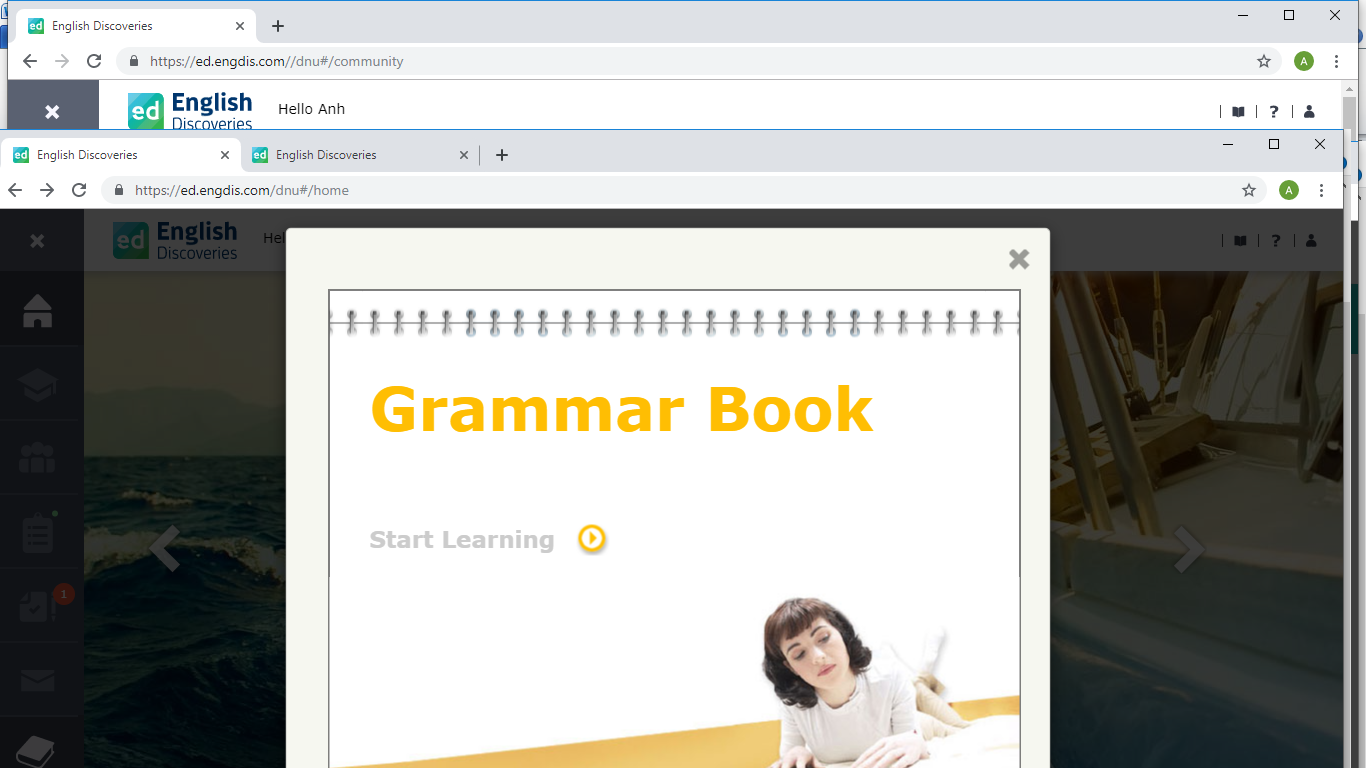
Task: Open the clipboard assignments icon in sidebar
Action: tap(37, 533)
